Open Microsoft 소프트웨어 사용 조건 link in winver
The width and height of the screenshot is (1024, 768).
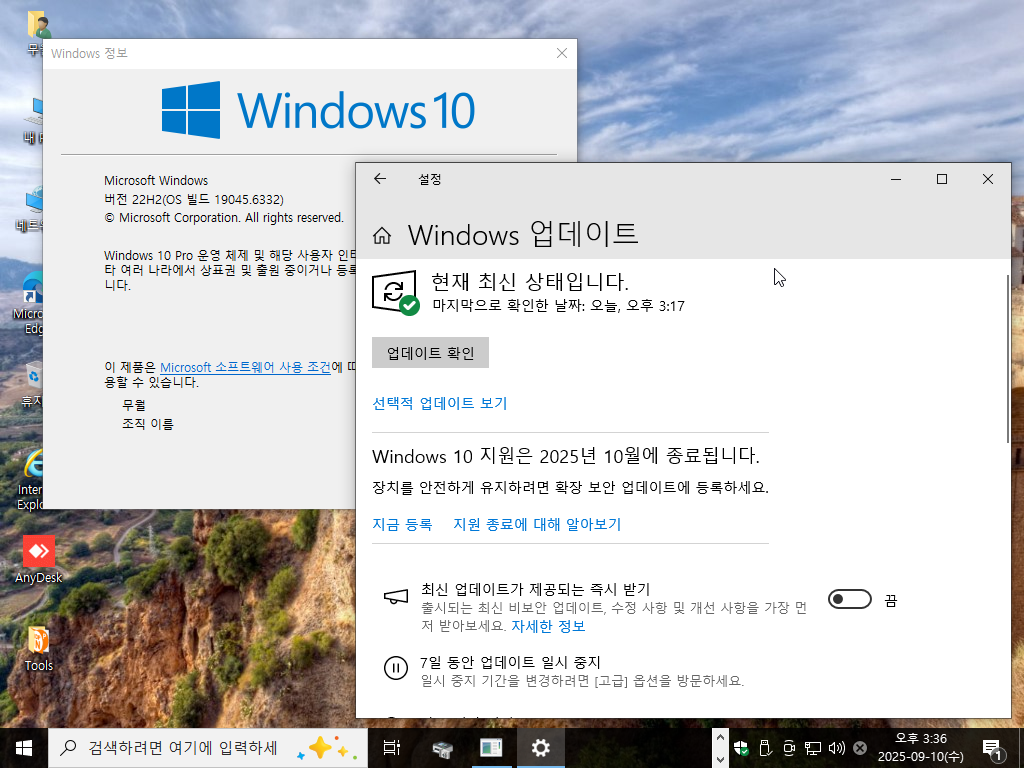coord(246,367)
